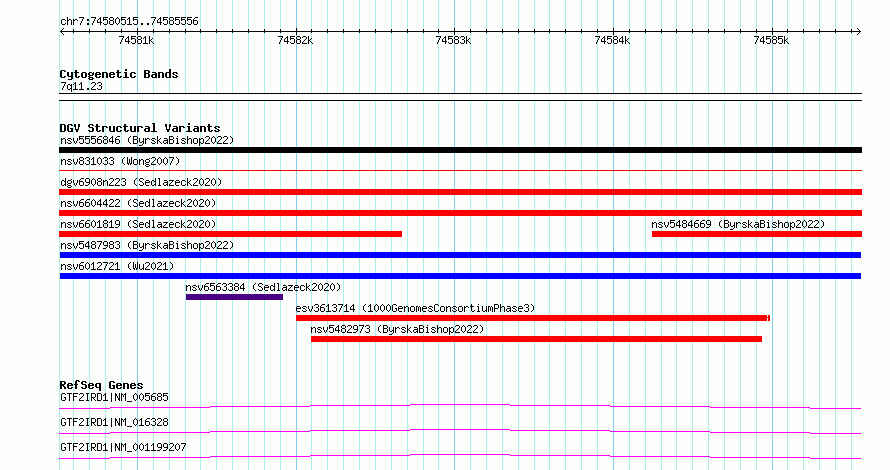Select the nsv5556846 (ByrskaBishop2022) label
This screenshot has width=890, height=470.
pos(147,140)
